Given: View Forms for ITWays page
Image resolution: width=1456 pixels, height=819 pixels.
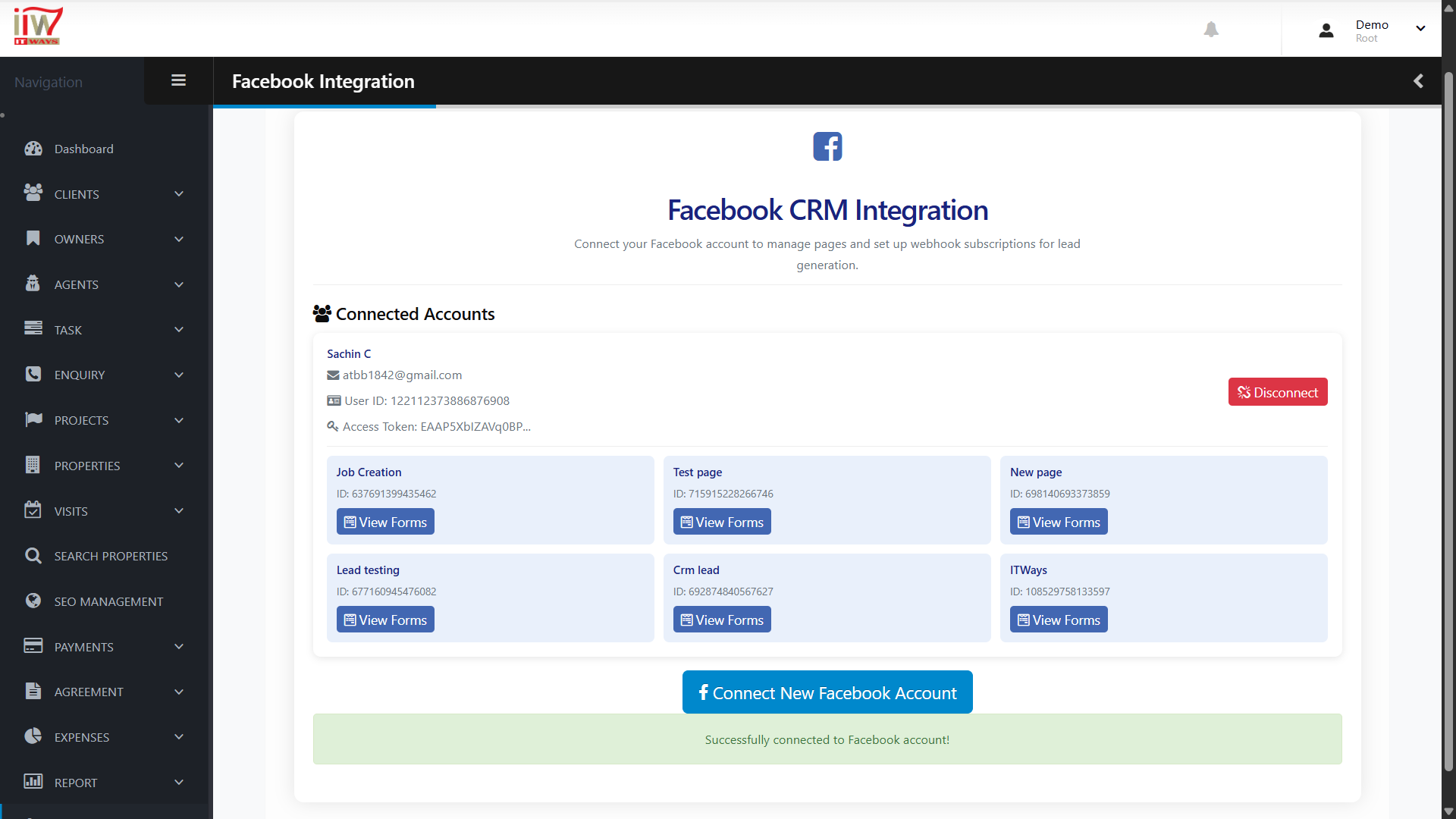Looking at the screenshot, I should pos(1059,620).
